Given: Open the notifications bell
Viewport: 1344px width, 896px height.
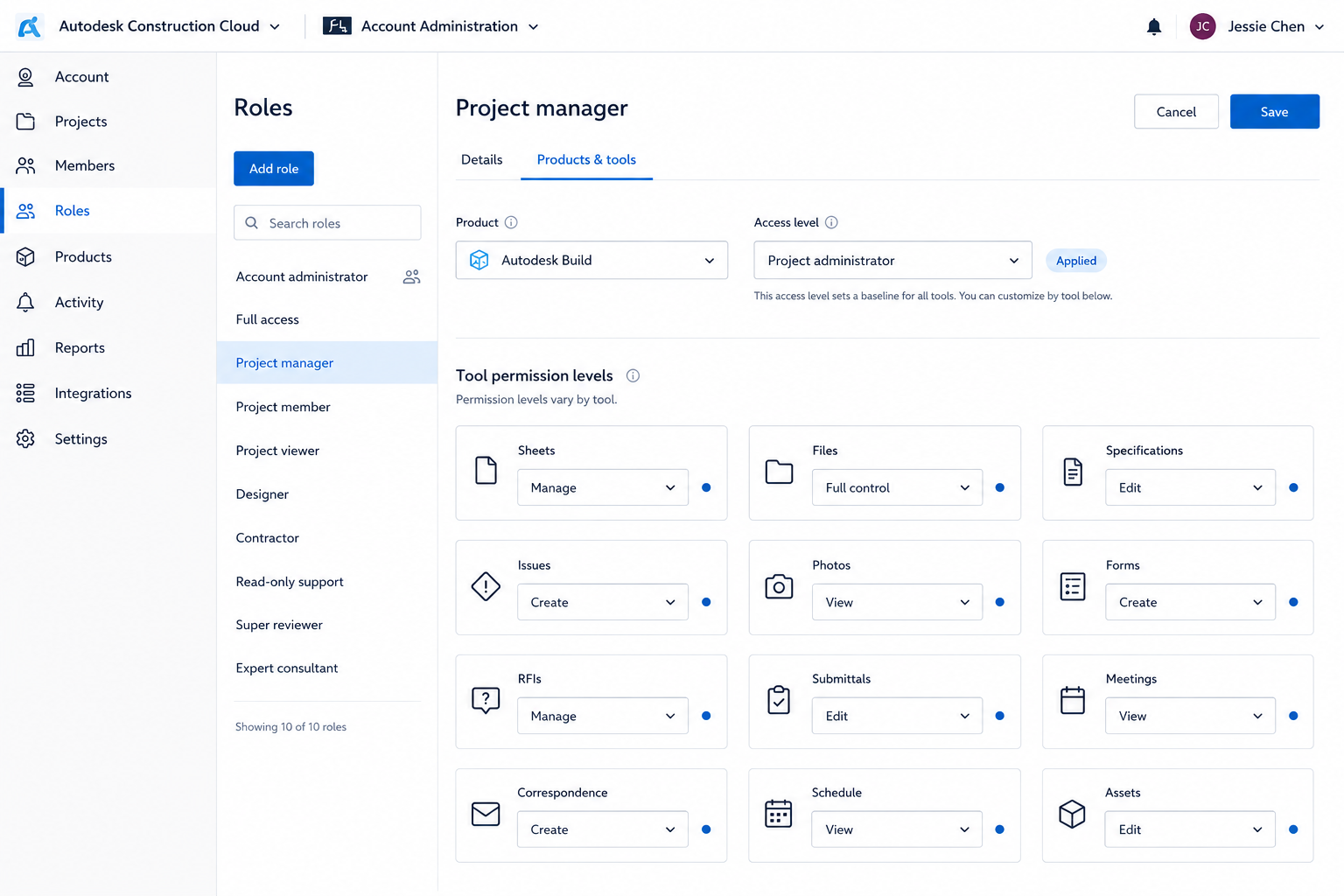Looking at the screenshot, I should (1154, 26).
